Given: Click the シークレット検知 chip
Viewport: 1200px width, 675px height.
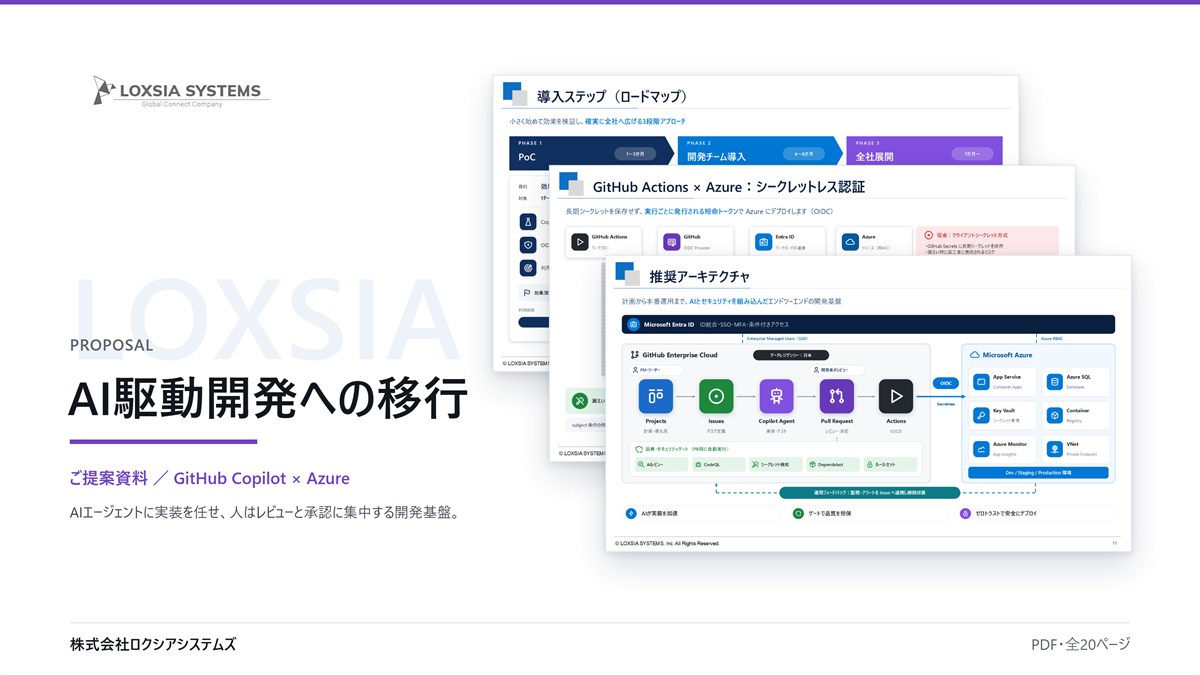Looking at the screenshot, I should click(776, 465).
